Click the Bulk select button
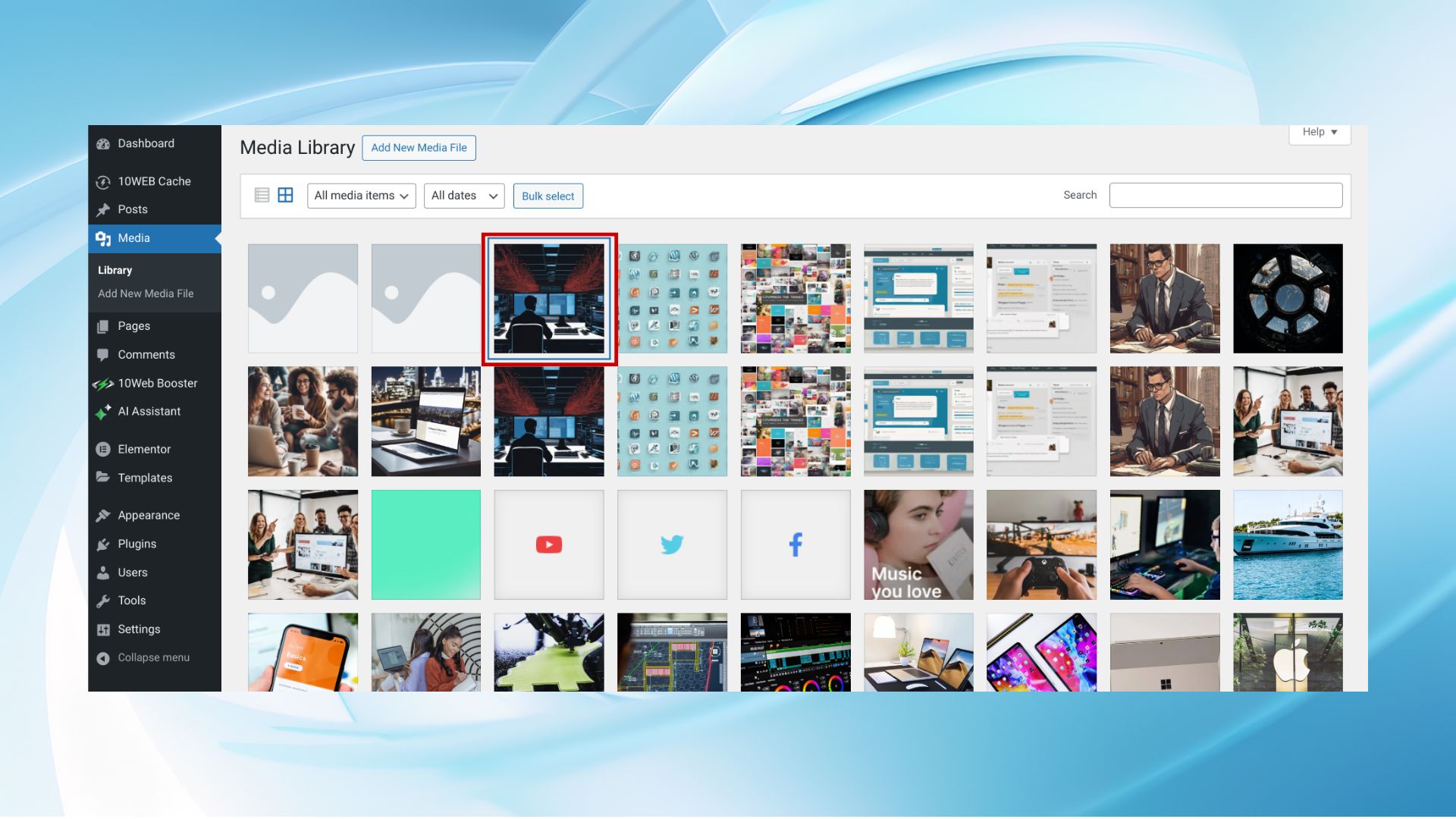Image resolution: width=1456 pixels, height=819 pixels. tap(548, 196)
